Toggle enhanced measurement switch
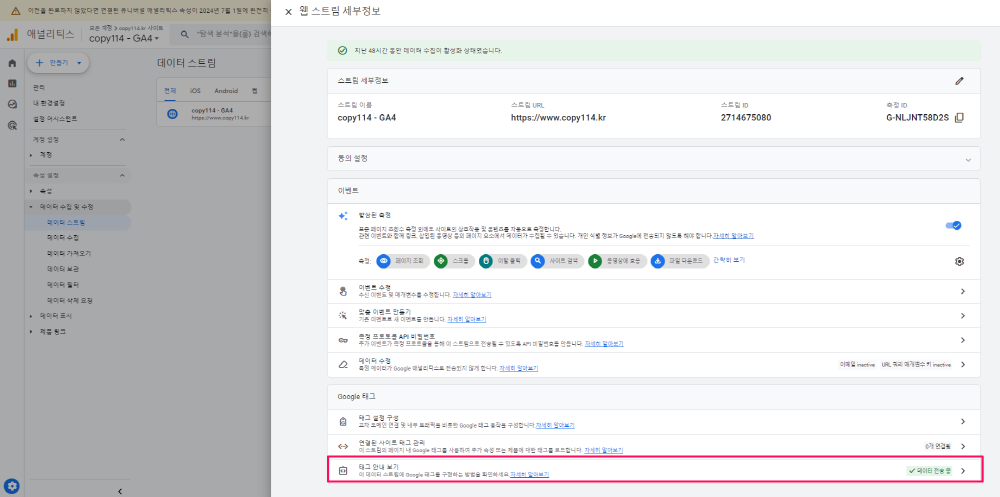1000x497 pixels. 953,225
